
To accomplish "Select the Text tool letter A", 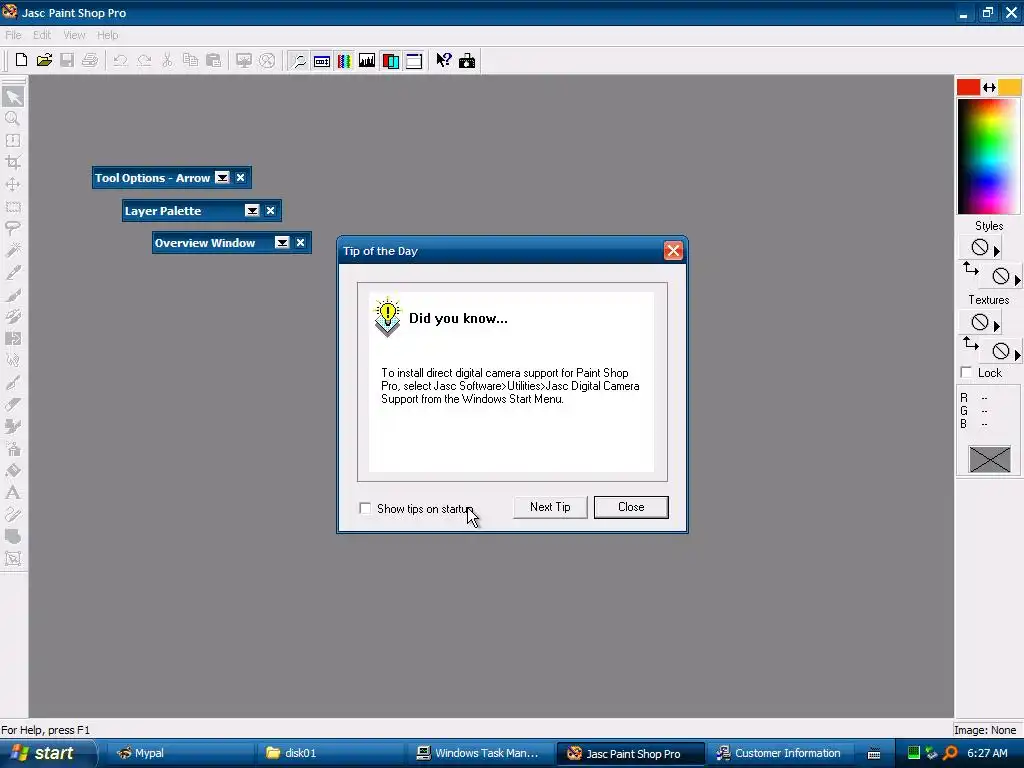I will pos(13,492).
